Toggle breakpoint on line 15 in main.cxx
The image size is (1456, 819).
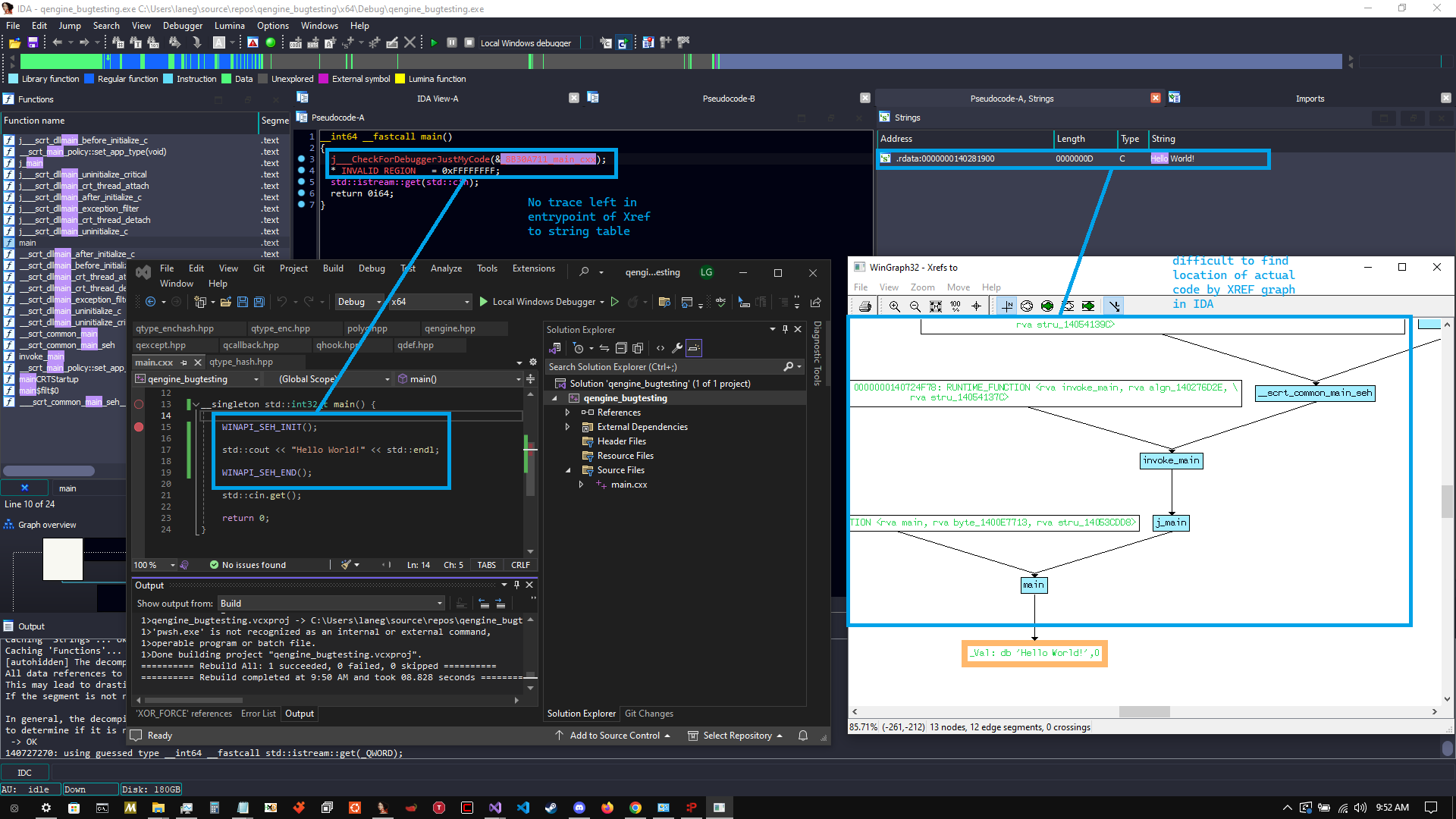pos(139,427)
